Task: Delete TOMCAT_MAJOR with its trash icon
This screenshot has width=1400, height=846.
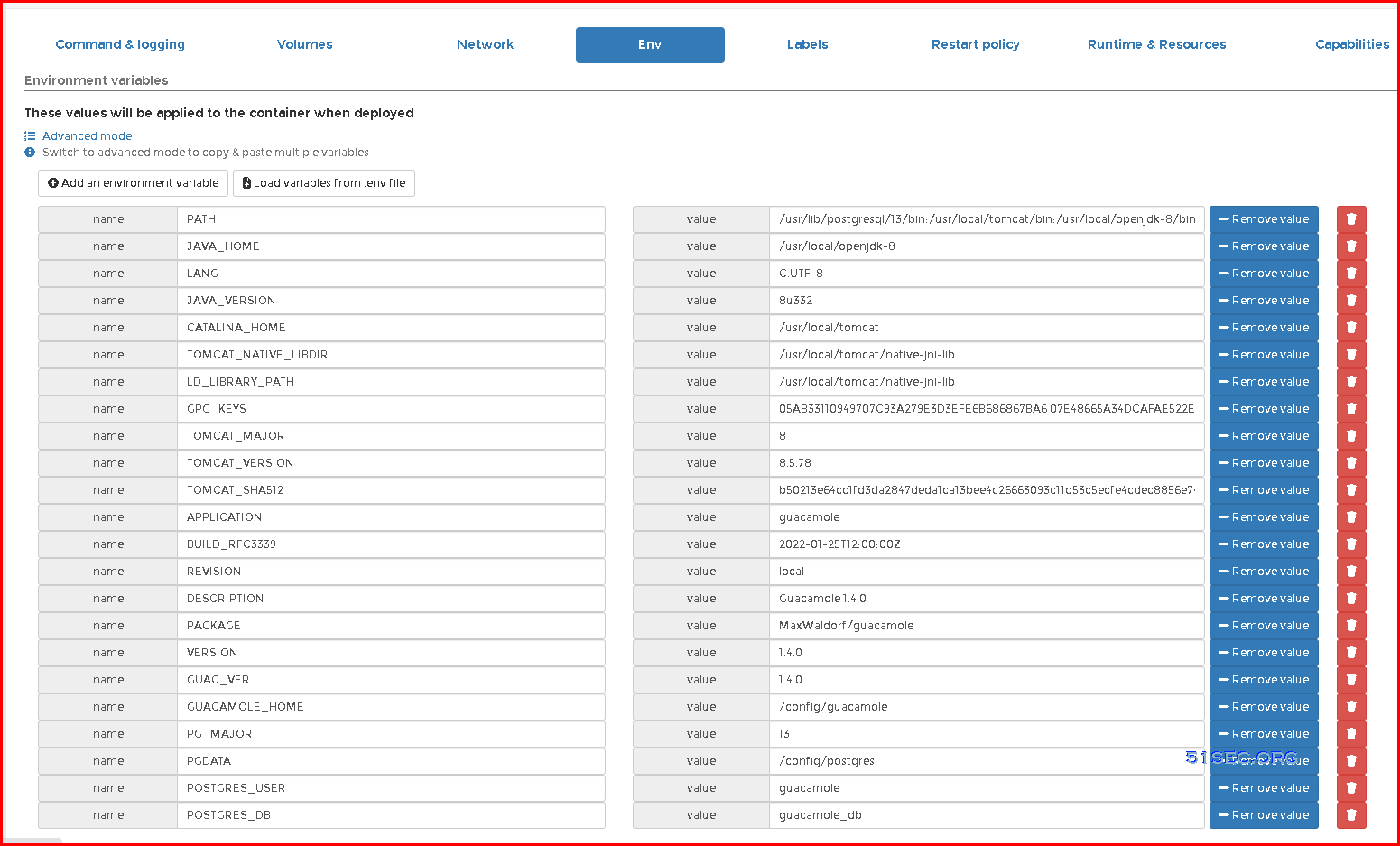Action: 1351,436
